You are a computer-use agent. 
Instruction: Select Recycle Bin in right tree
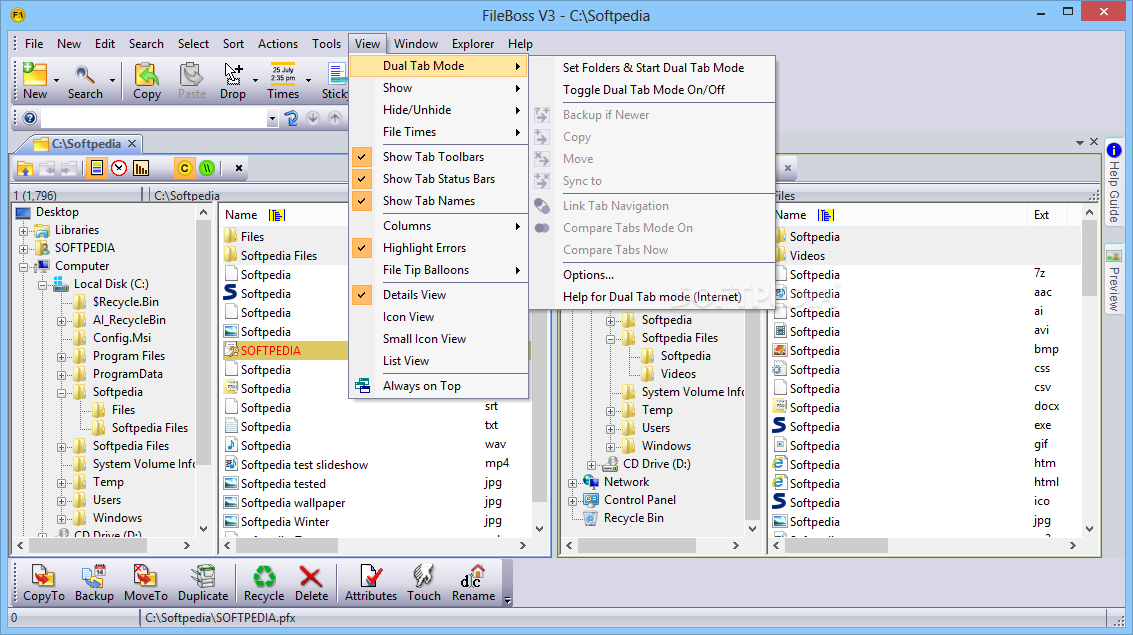tap(634, 518)
